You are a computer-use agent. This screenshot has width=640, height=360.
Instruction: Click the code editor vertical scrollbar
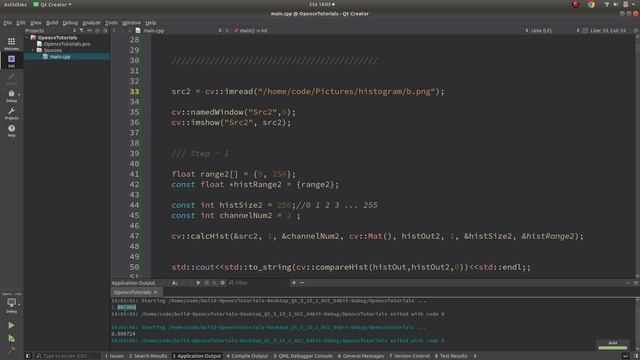coord(638,156)
